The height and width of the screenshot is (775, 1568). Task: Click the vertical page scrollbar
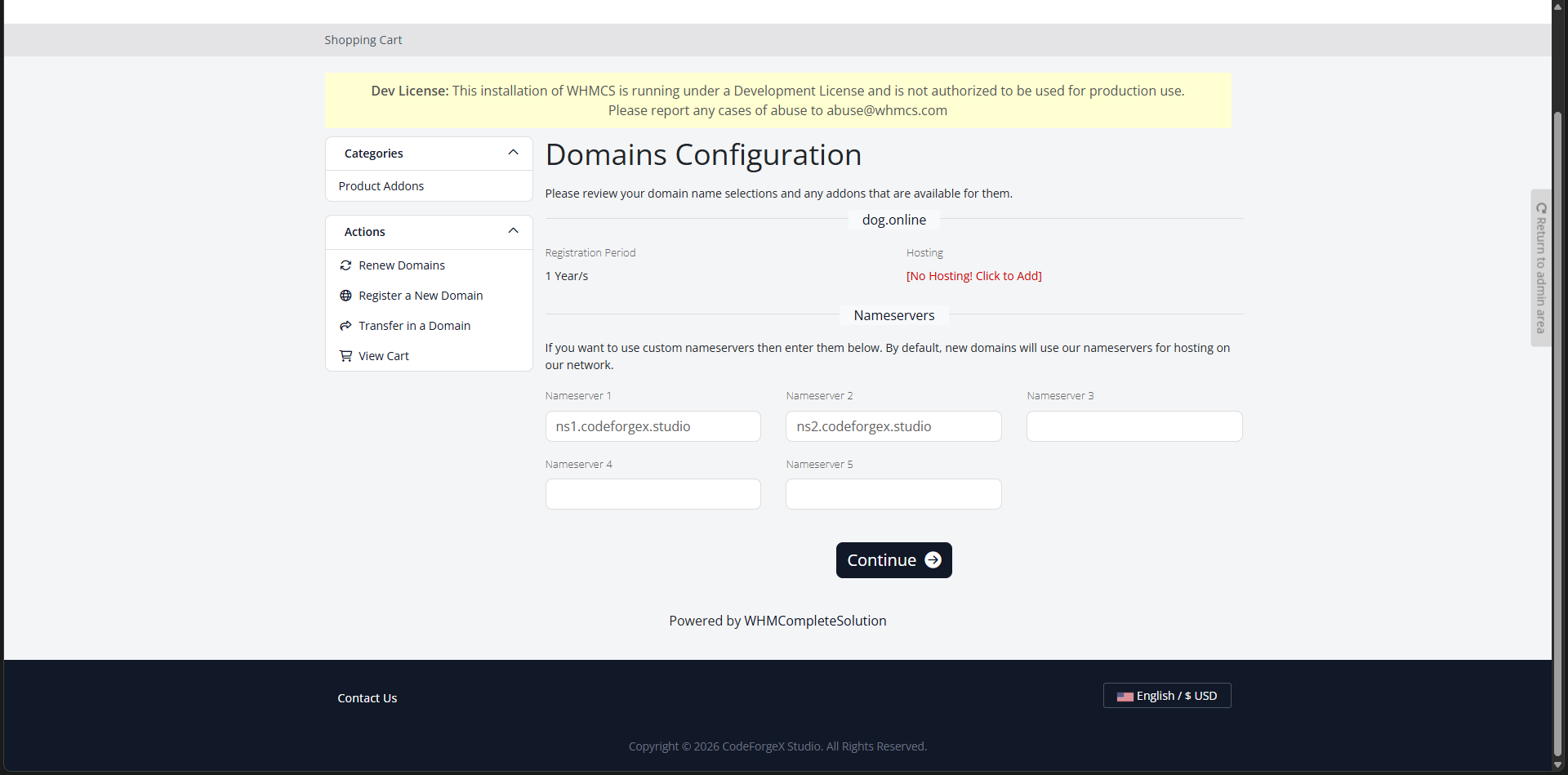[1557, 408]
